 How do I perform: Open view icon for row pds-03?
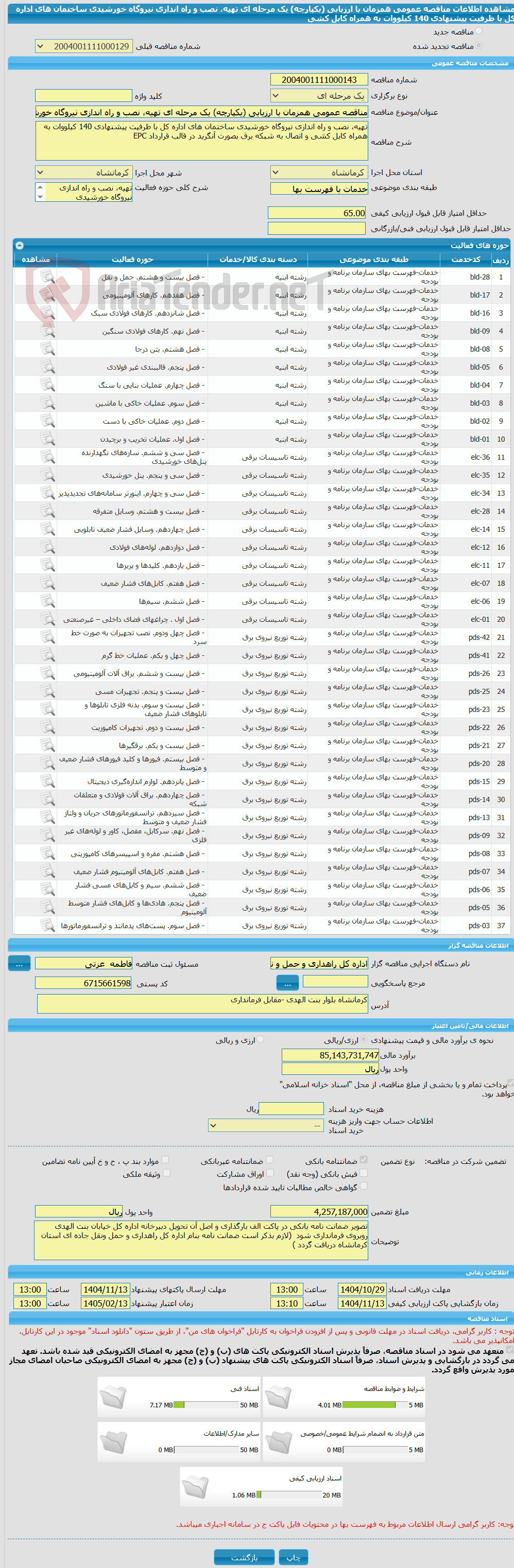pyautogui.click(x=47, y=925)
